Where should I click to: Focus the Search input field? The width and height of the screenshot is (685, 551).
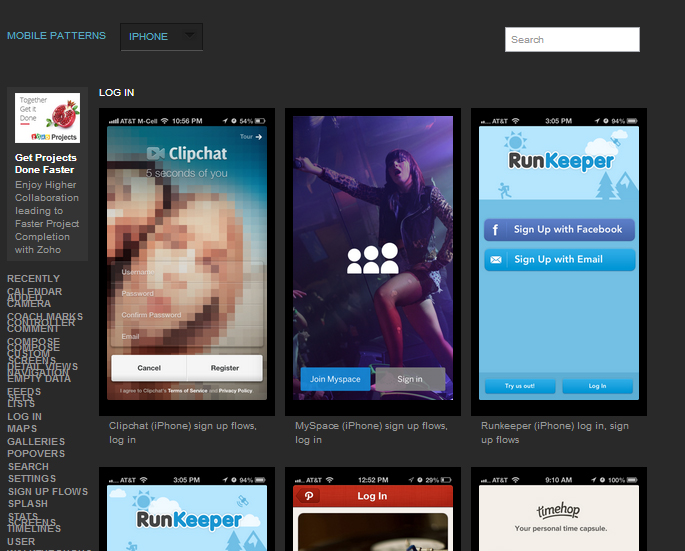click(x=572, y=39)
